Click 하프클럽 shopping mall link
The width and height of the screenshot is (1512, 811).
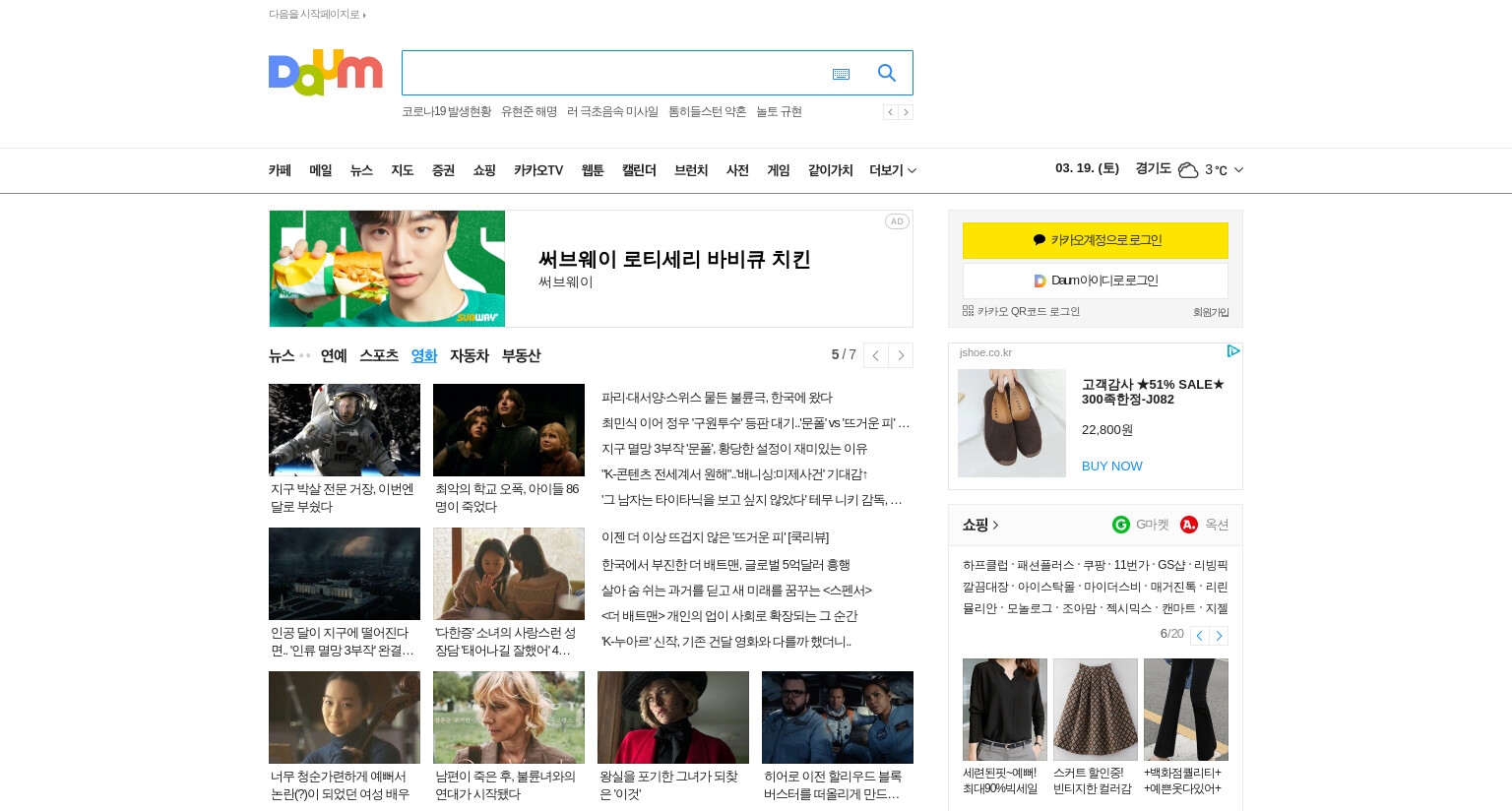tap(985, 566)
